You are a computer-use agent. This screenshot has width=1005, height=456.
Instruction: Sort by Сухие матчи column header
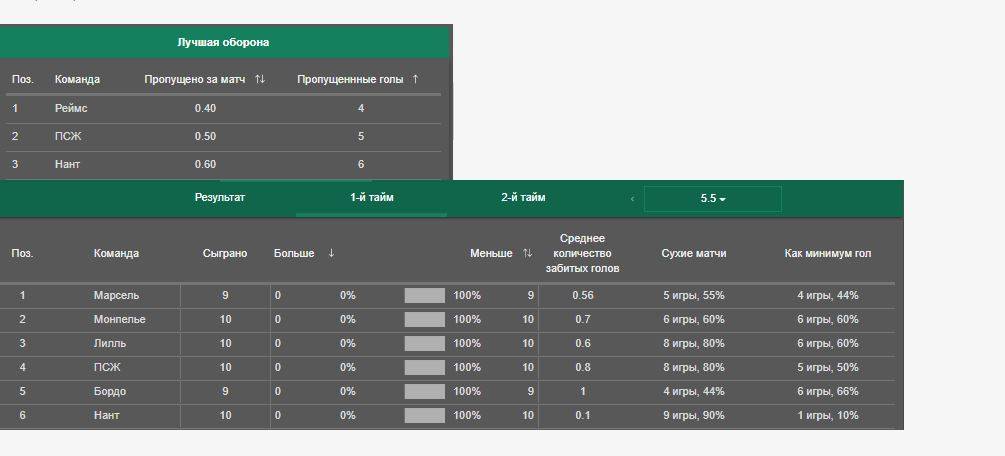click(694, 253)
